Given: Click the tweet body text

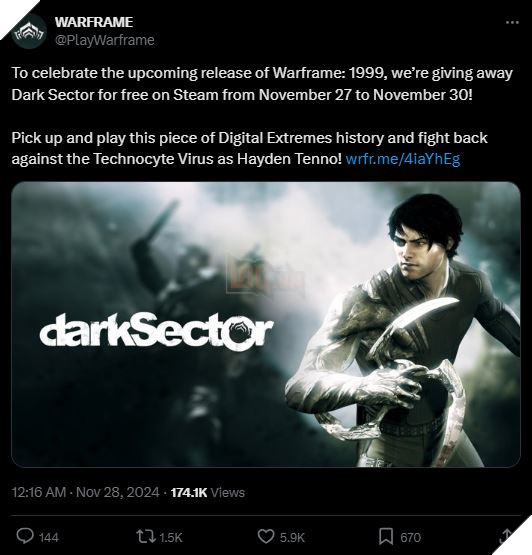Looking at the screenshot, I should (262, 116).
